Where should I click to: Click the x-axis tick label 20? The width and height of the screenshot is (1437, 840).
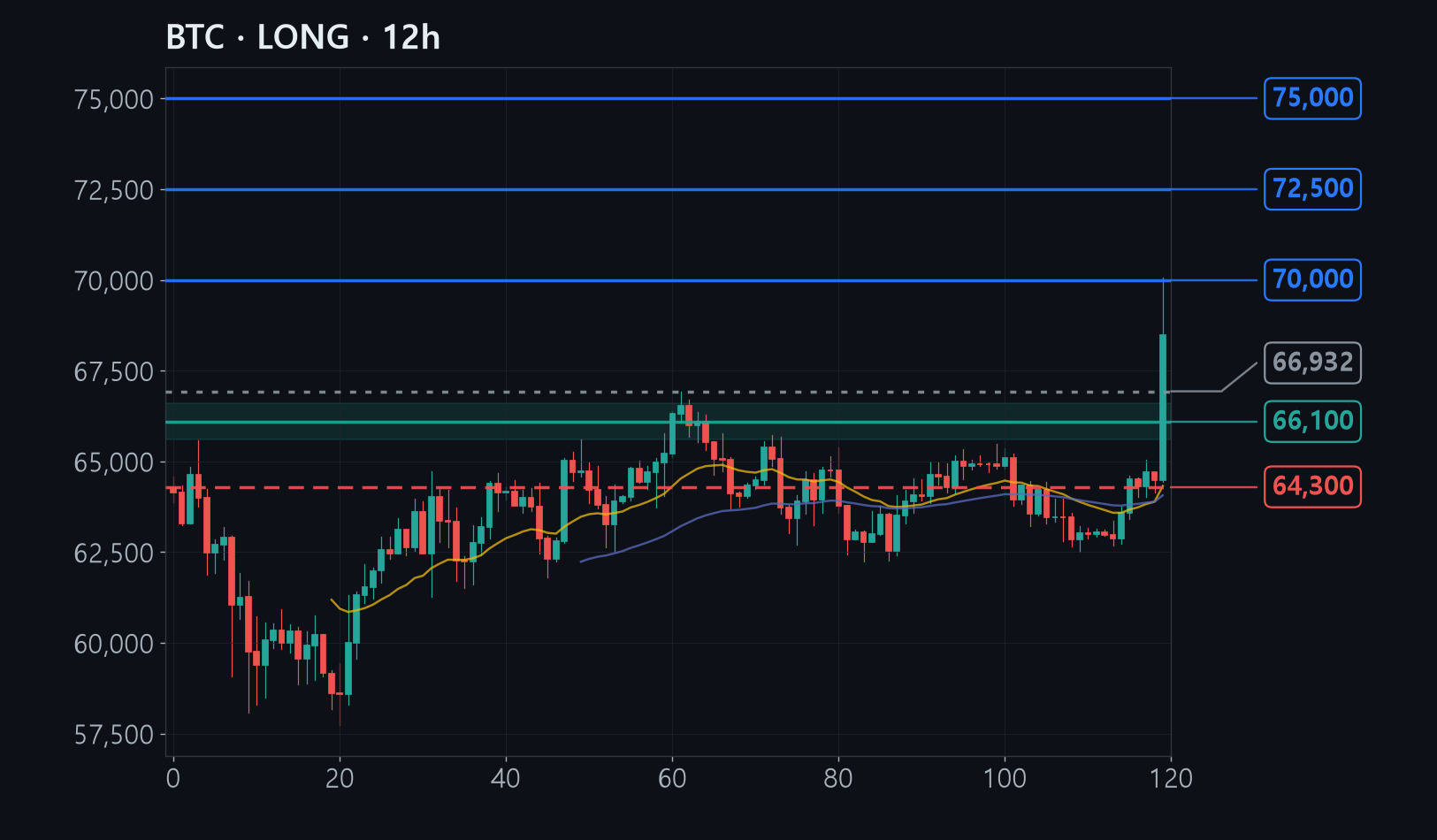point(340,778)
